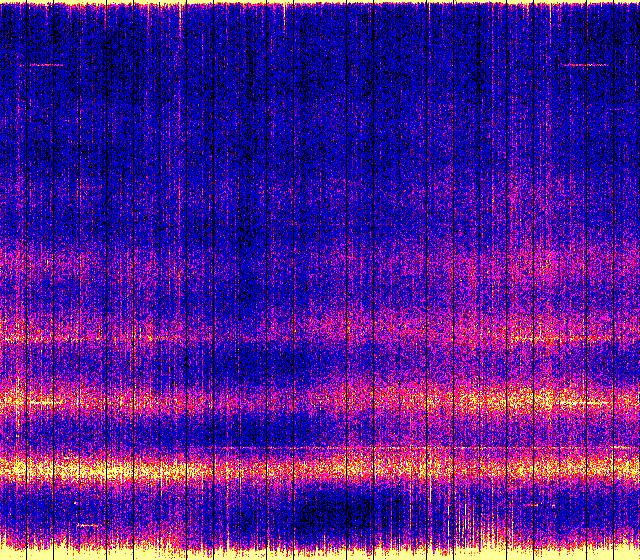640x560 pixels.
Task: Click the lowest thick orange-yellow horizontal band
Action: coord(320,466)
